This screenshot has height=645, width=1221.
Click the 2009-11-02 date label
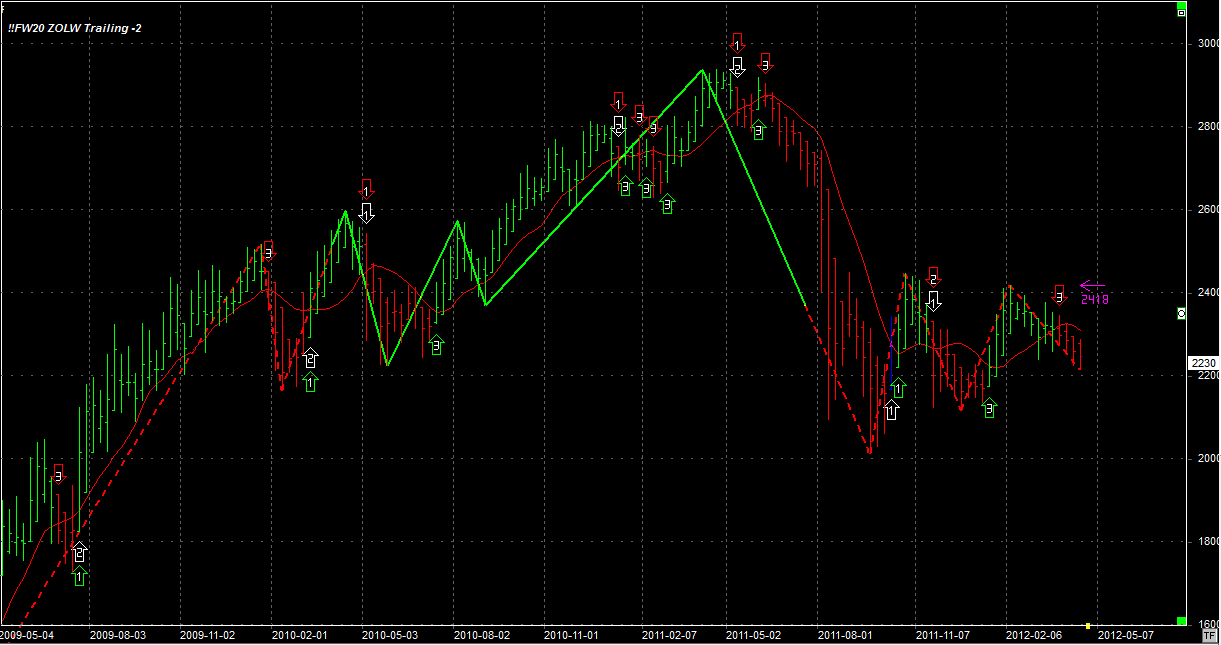pos(207,635)
